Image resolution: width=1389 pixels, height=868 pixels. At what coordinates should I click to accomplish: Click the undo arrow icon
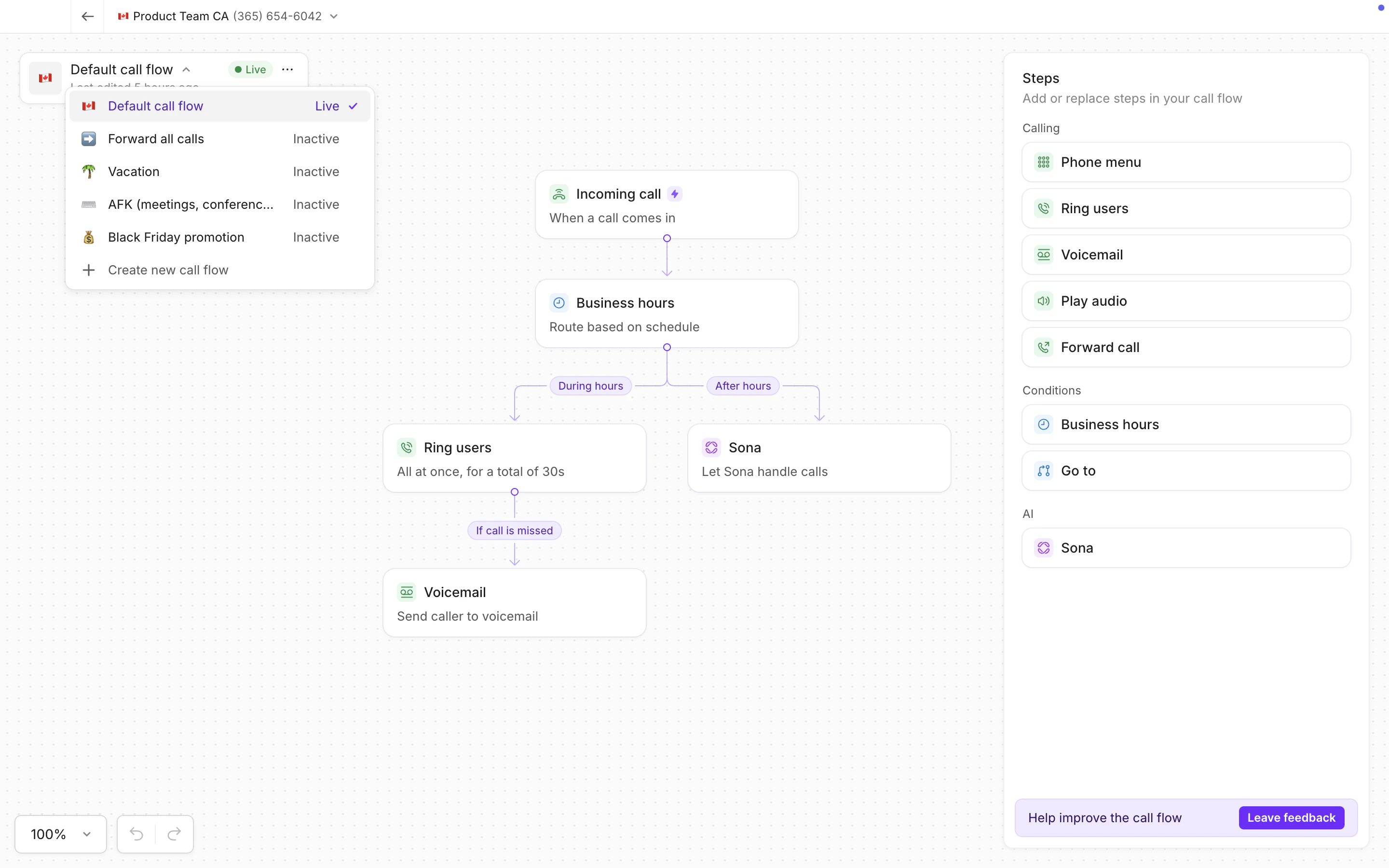[x=136, y=834]
